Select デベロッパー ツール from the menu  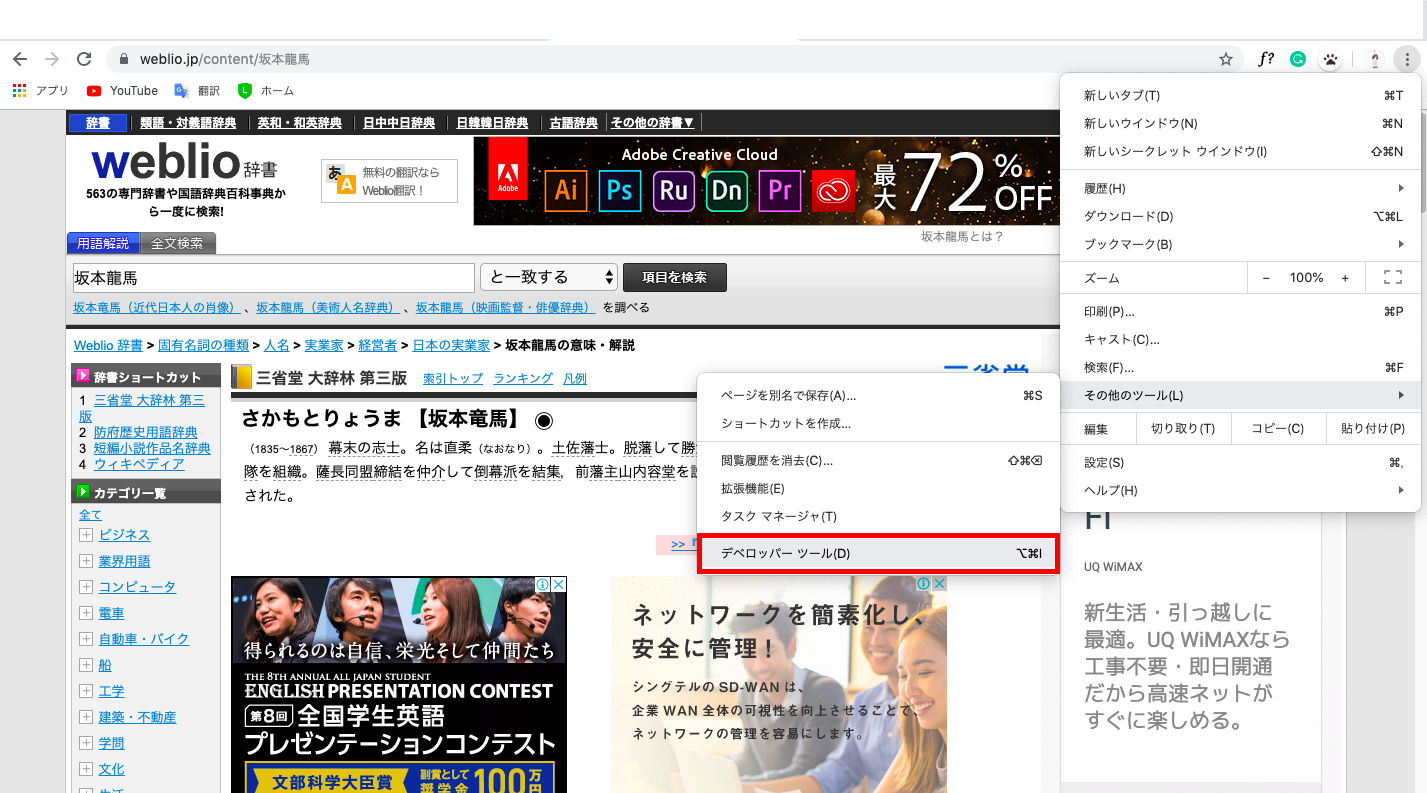[x=877, y=552]
